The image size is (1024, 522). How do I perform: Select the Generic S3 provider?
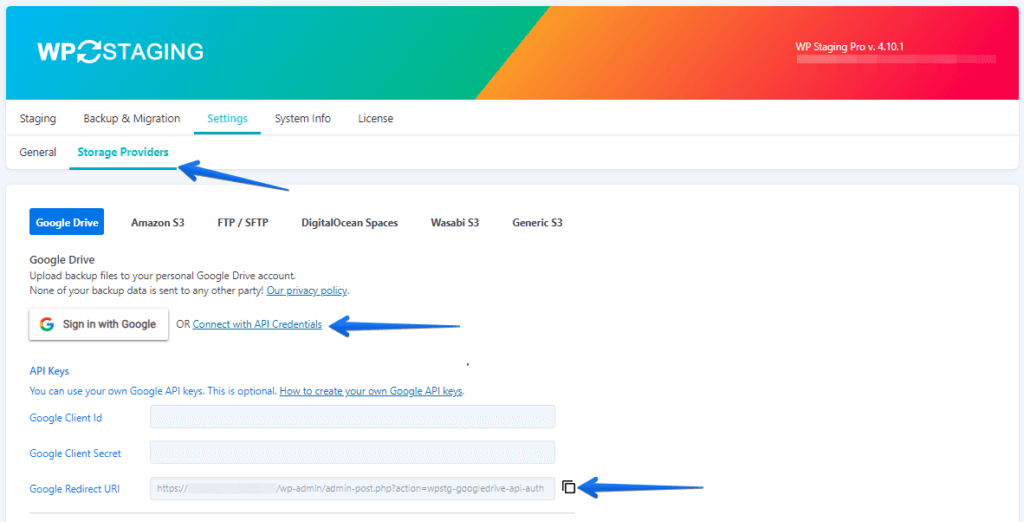pos(537,222)
